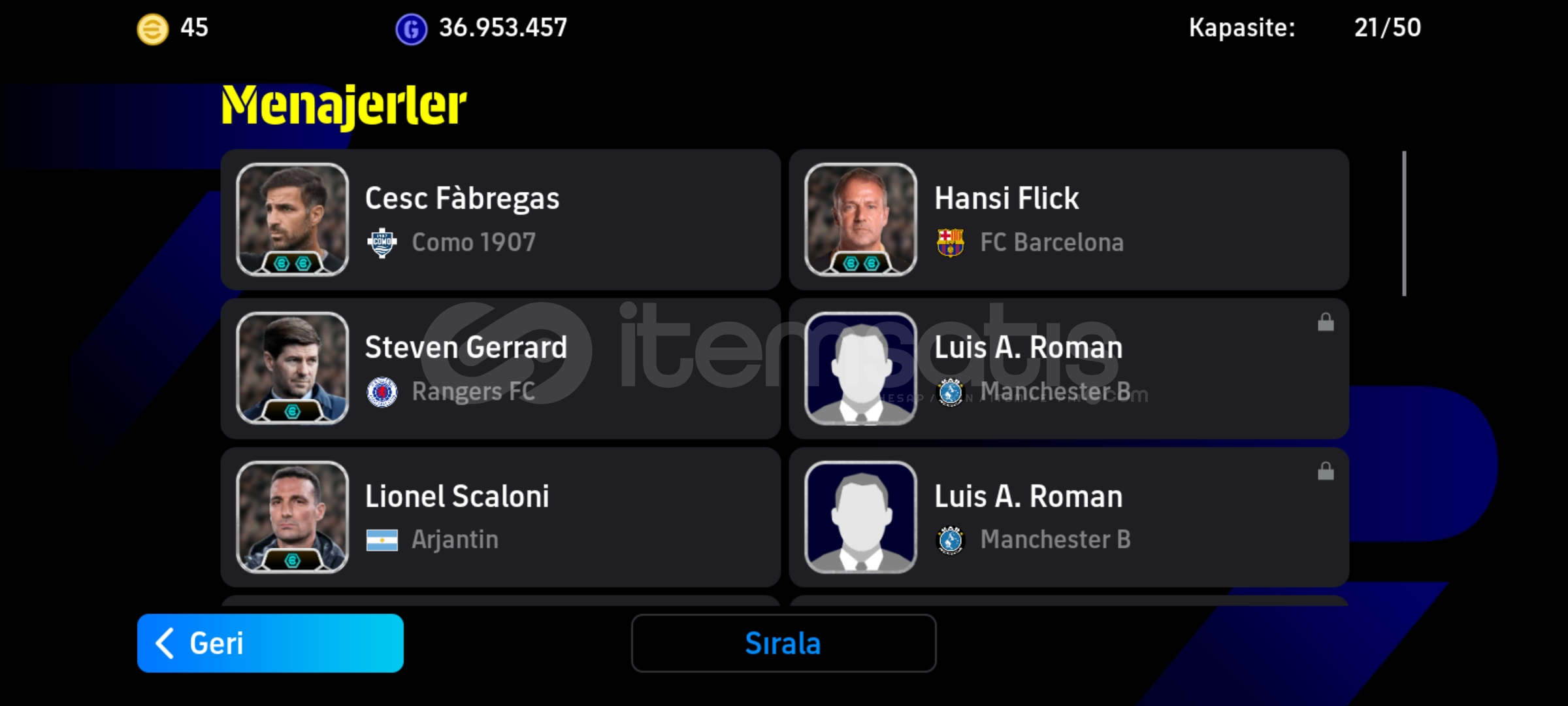Select Lionel Scaloni portrait thumbnail
The image size is (1568, 706).
click(292, 517)
